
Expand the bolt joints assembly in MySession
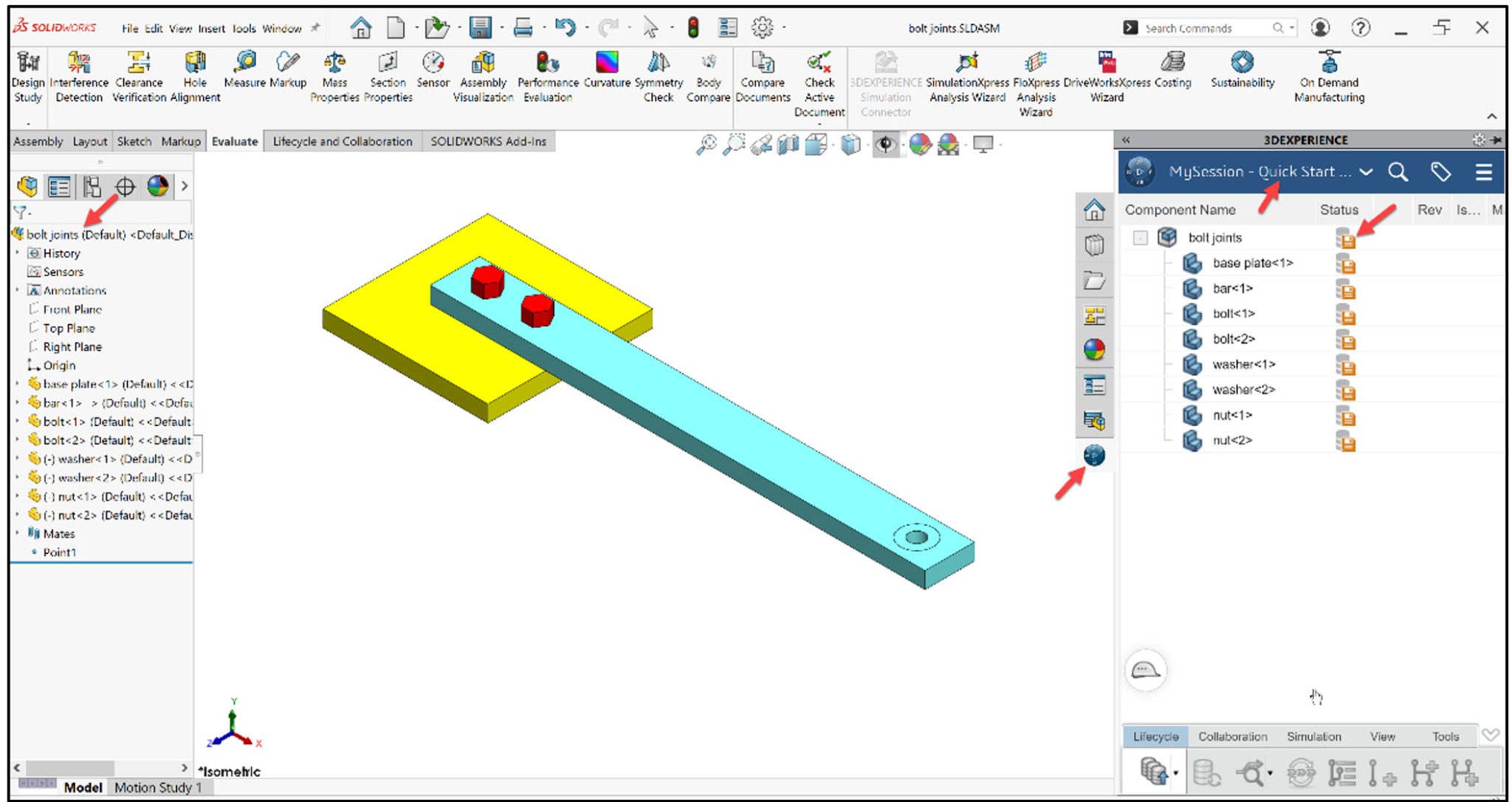click(1139, 237)
